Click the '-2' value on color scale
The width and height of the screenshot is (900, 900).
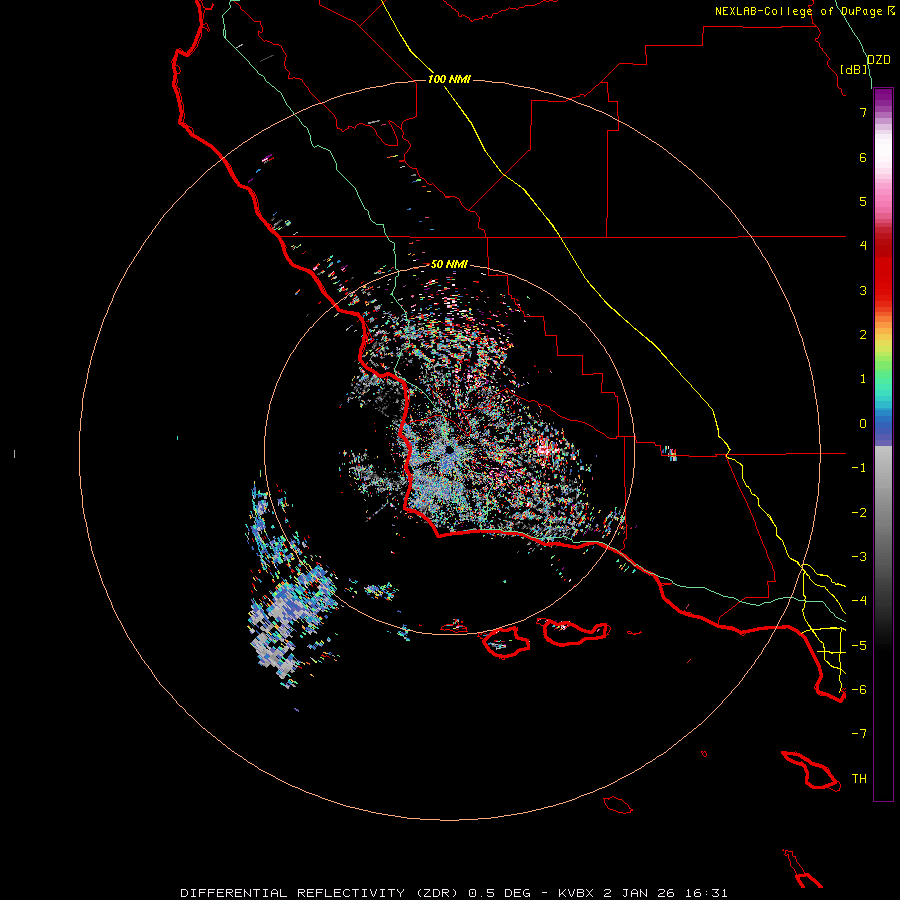pyautogui.click(x=859, y=513)
